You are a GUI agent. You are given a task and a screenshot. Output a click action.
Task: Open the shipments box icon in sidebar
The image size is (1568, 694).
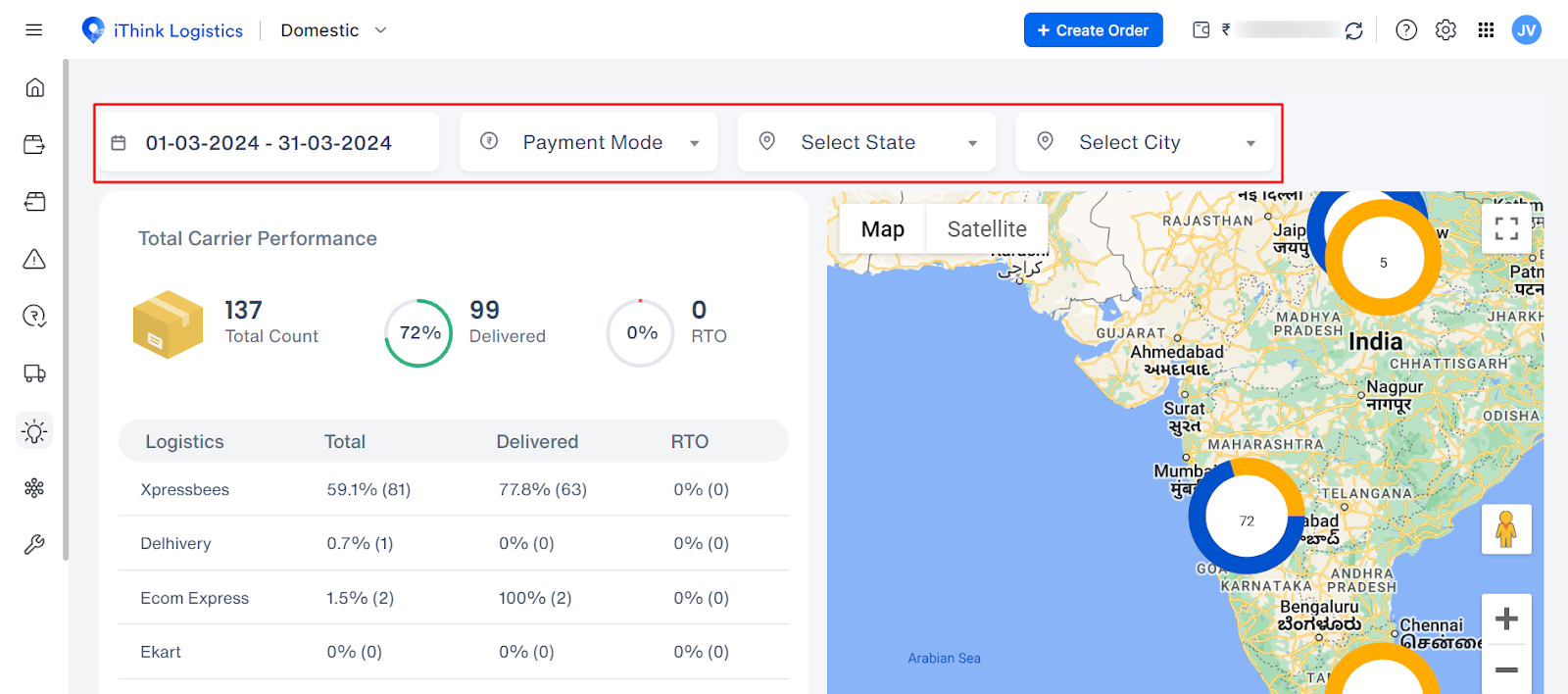(x=34, y=202)
